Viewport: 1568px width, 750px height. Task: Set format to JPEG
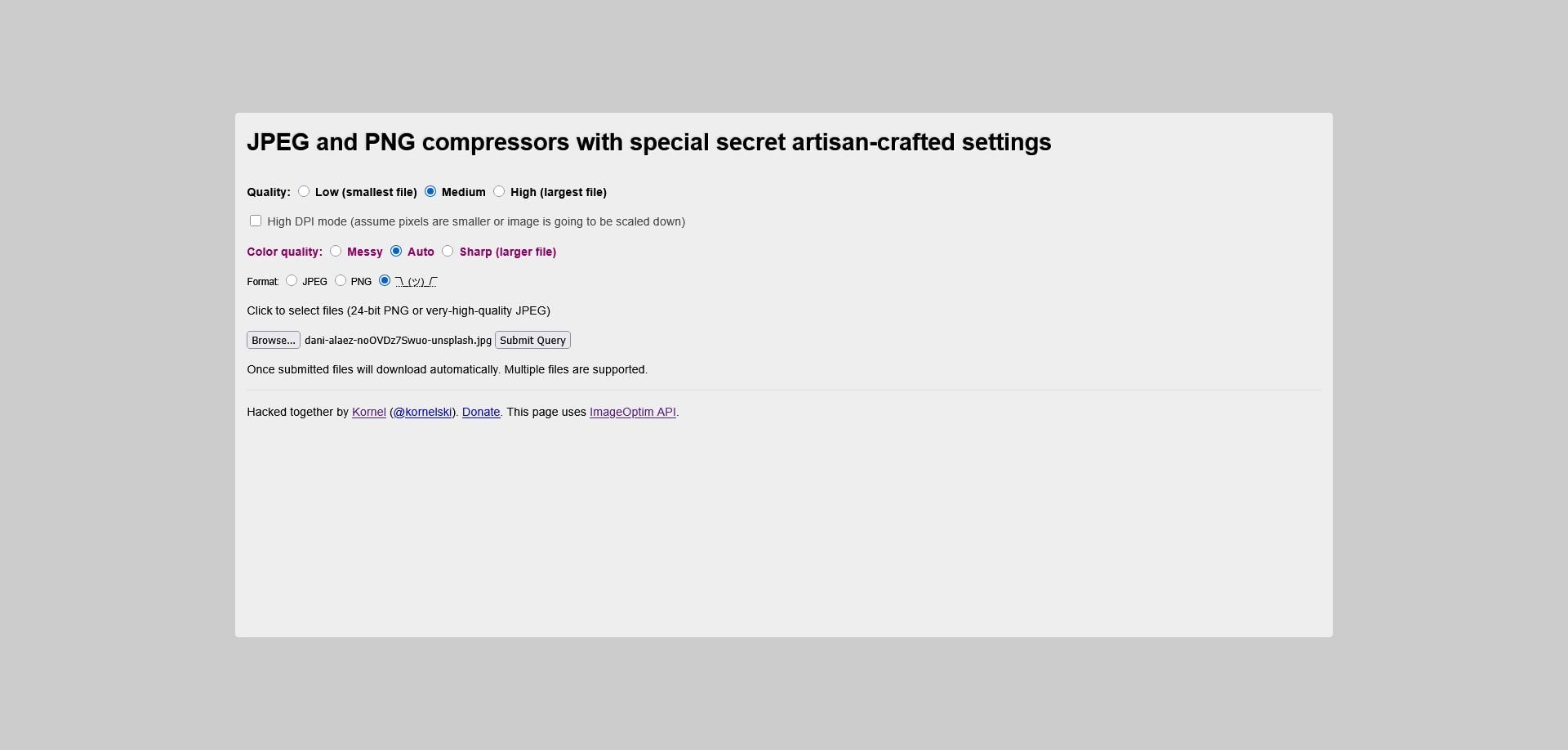(x=292, y=281)
